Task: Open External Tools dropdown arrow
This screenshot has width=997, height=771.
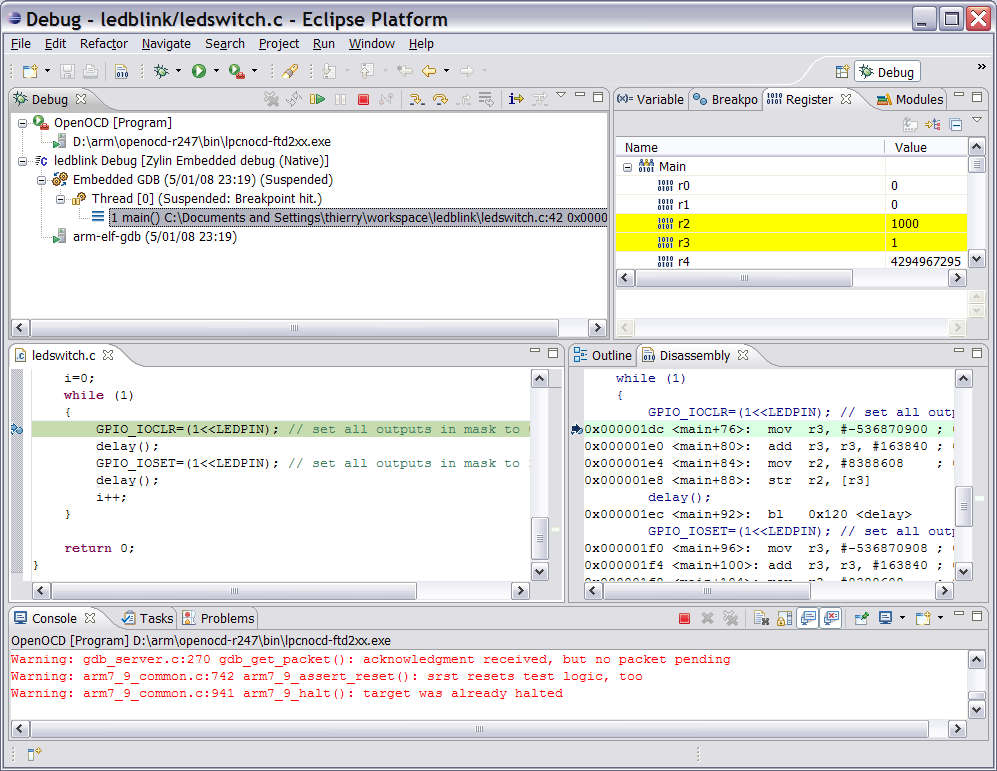Action: 254,71
